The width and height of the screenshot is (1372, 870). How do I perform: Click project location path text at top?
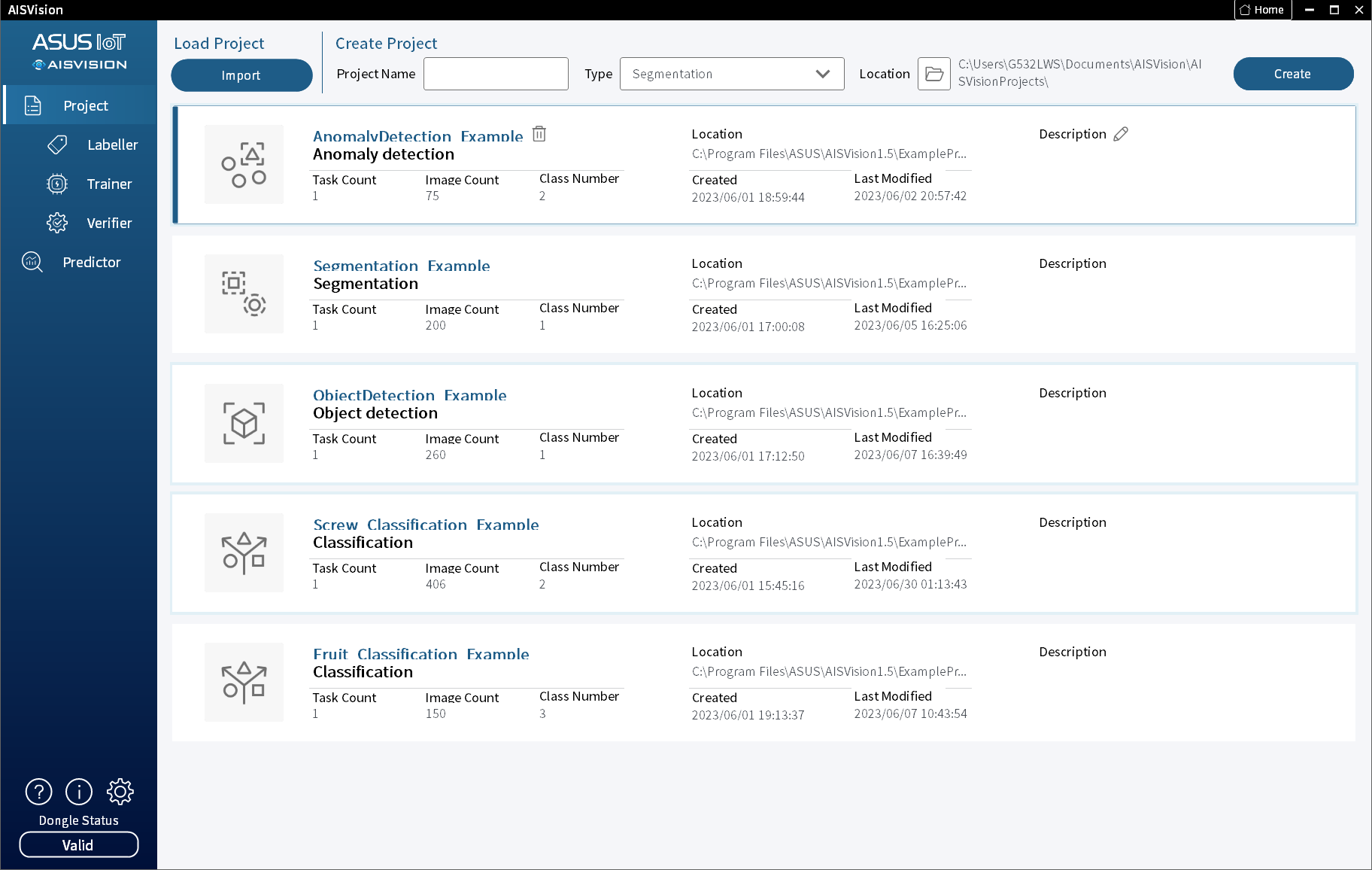(1079, 73)
